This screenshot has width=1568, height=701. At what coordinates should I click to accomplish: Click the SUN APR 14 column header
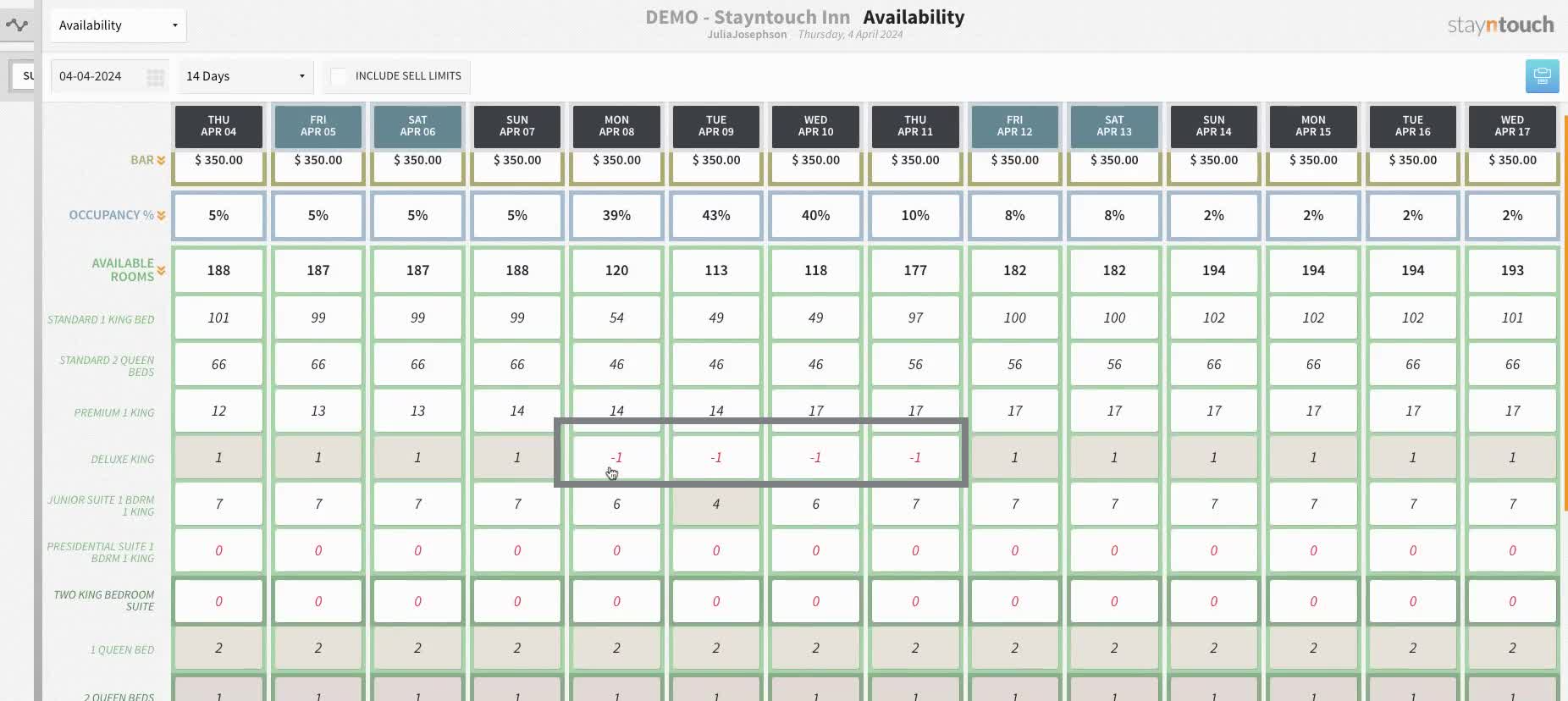click(x=1213, y=126)
